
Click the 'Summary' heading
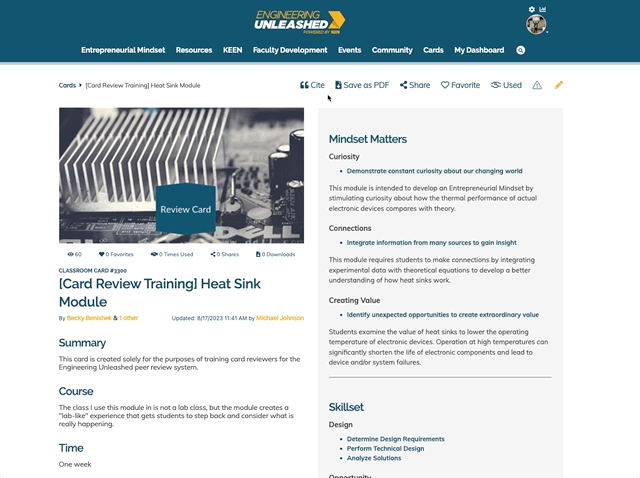pyautogui.click(x=82, y=343)
